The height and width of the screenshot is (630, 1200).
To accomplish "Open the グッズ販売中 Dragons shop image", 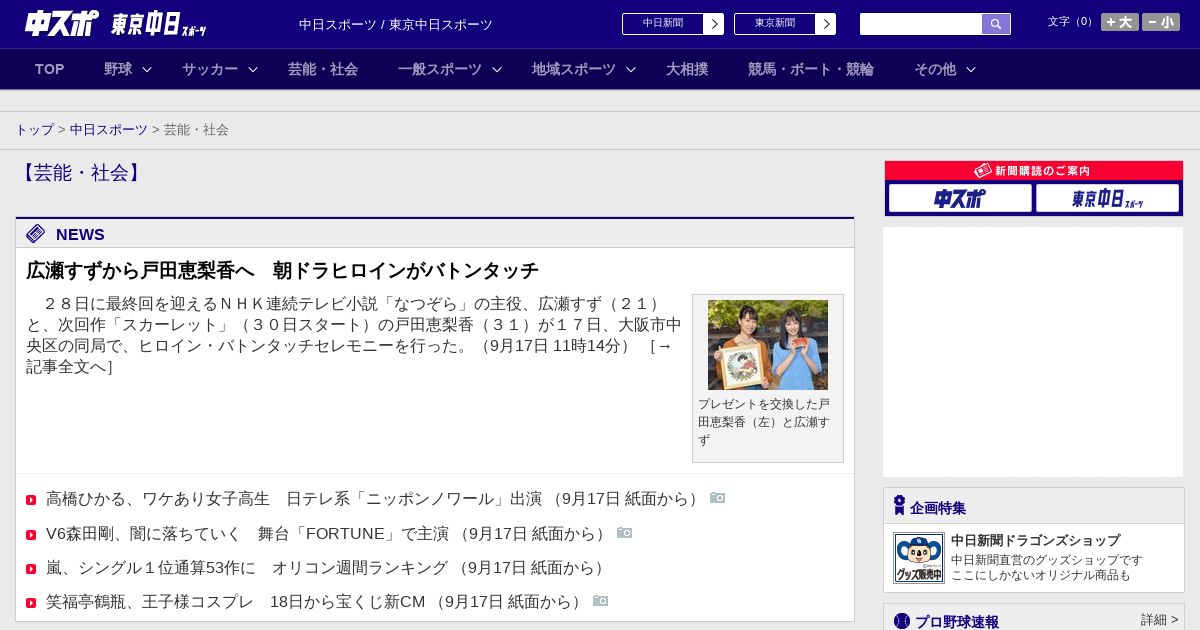I will (x=919, y=558).
